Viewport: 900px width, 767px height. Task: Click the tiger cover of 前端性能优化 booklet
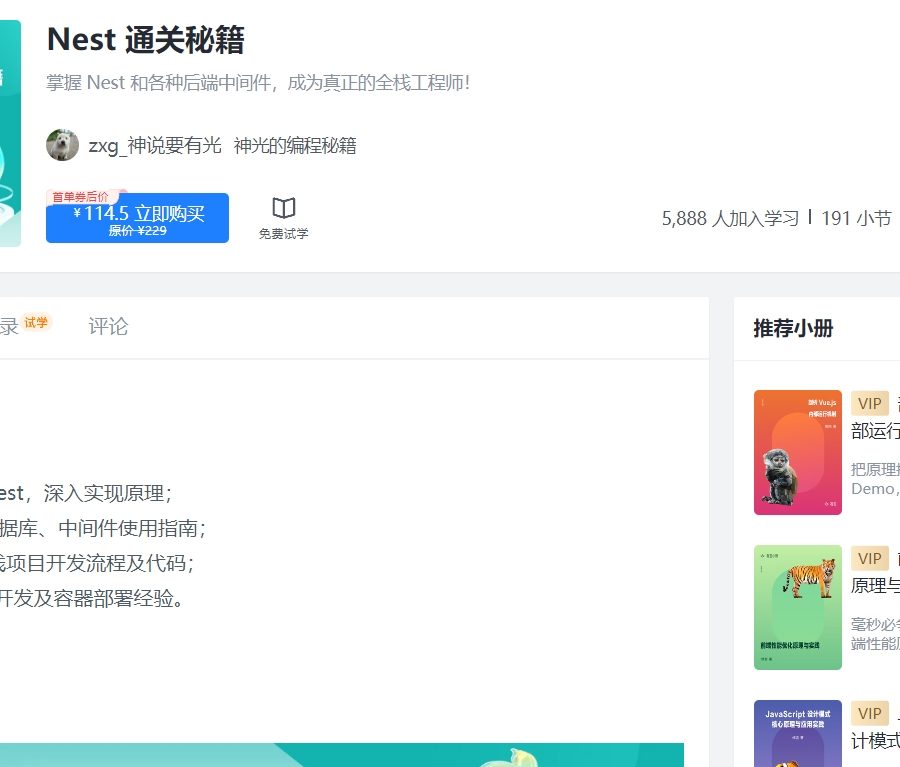click(797, 607)
